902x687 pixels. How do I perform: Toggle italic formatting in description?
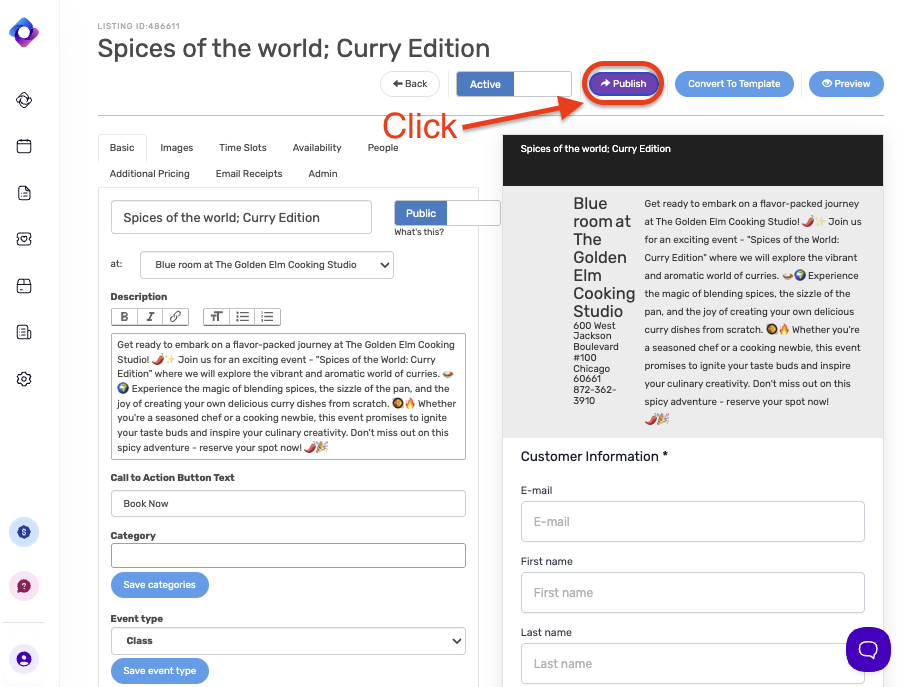(150, 316)
